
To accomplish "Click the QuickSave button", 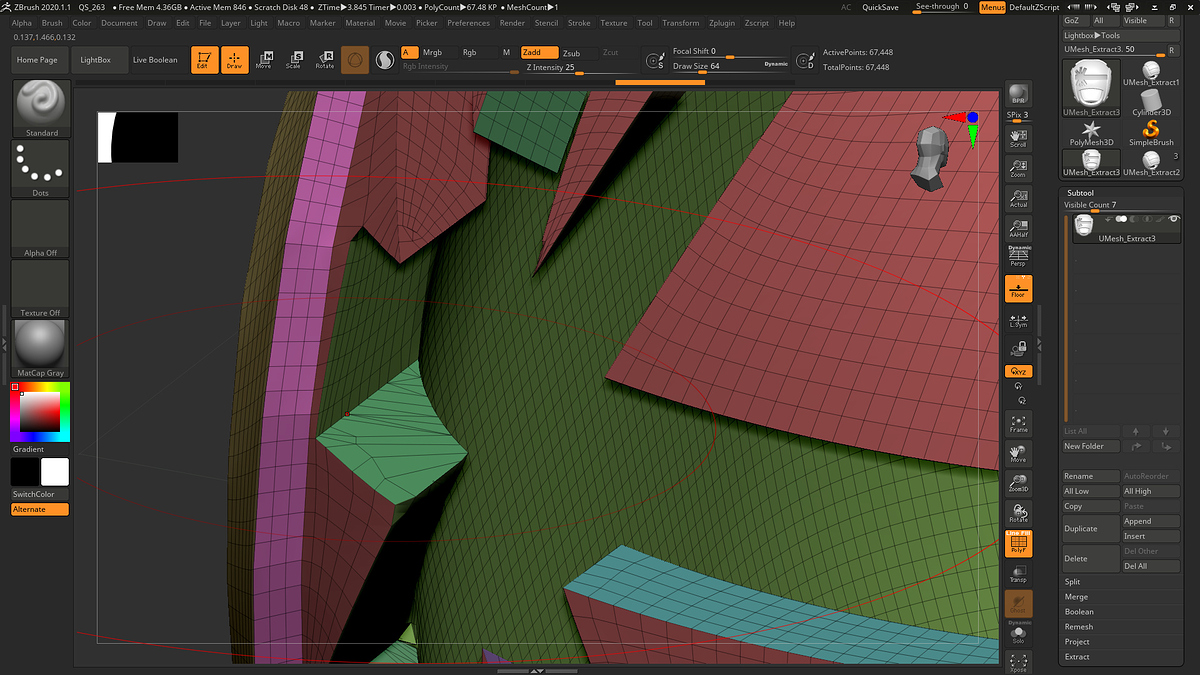I will click(880, 7).
